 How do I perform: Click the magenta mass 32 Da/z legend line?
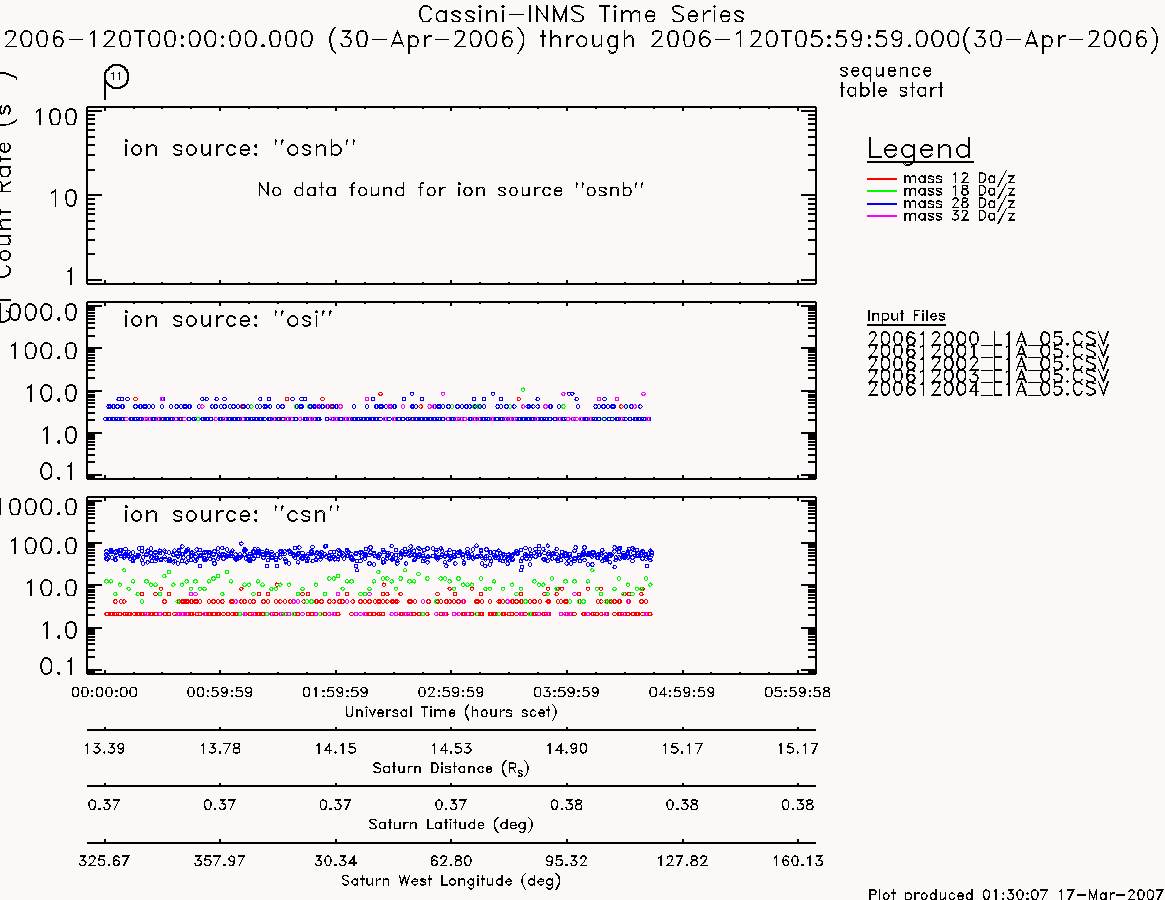[882, 216]
